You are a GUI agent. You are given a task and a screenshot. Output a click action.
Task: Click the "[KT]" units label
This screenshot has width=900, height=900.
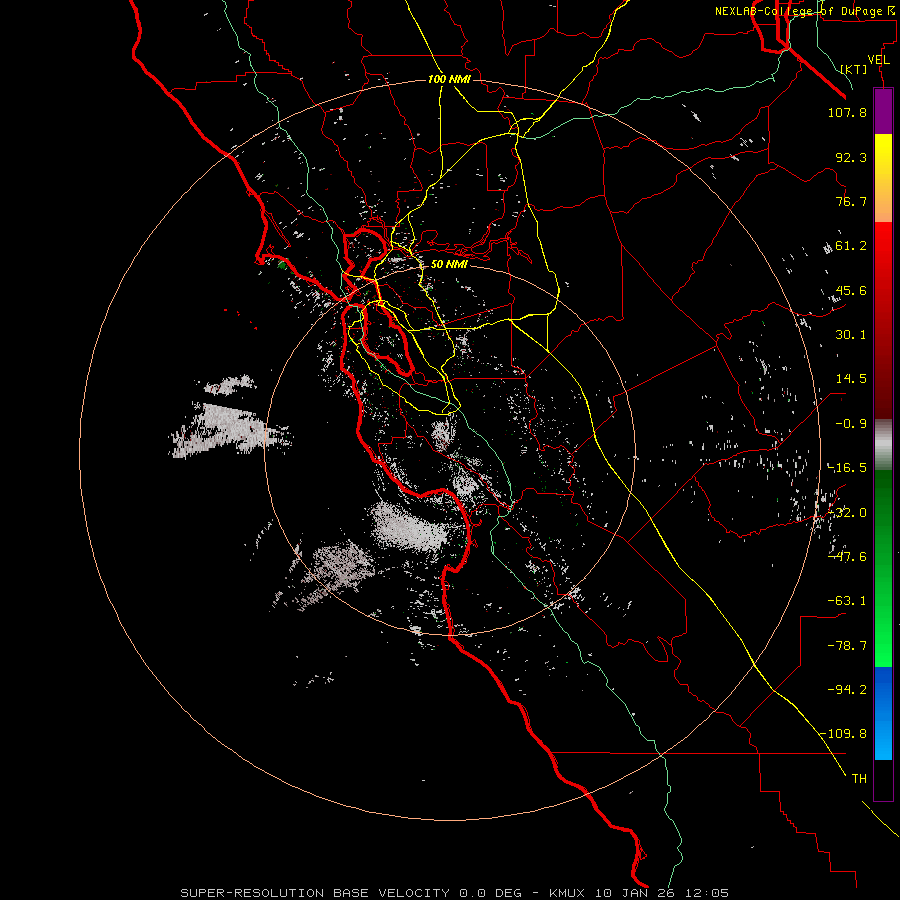(x=854, y=69)
